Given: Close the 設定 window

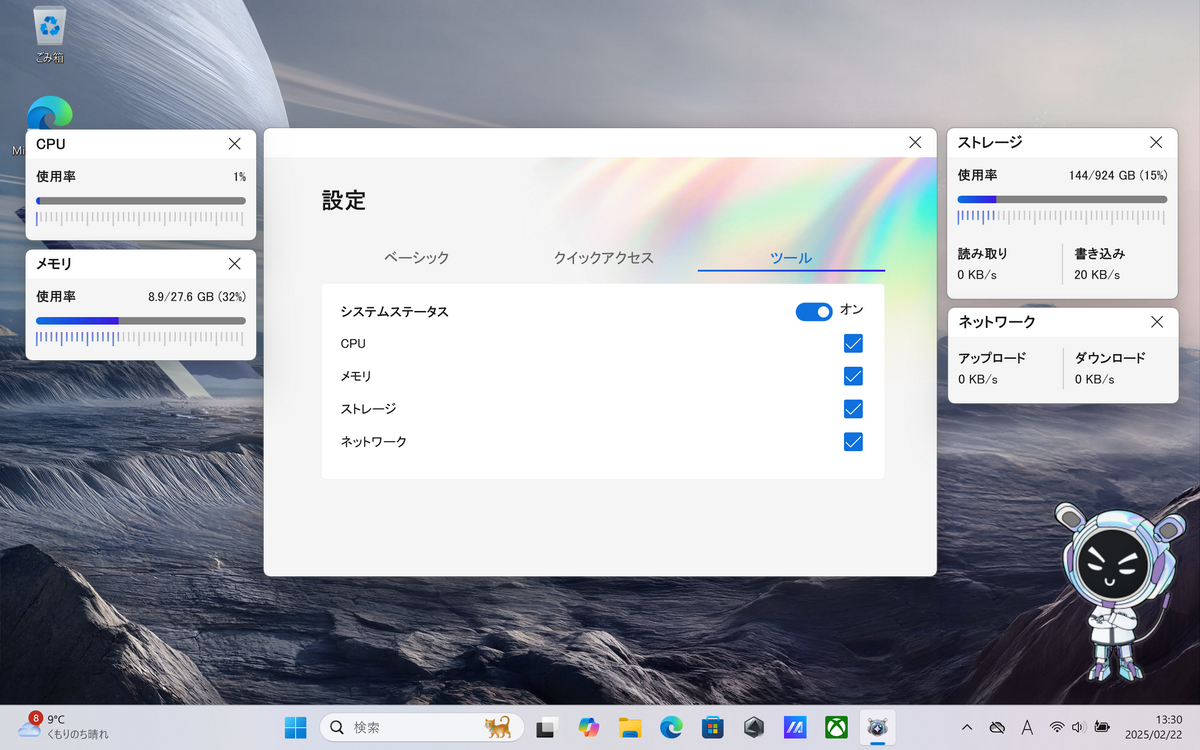Looking at the screenshot, I should (915, 143).
